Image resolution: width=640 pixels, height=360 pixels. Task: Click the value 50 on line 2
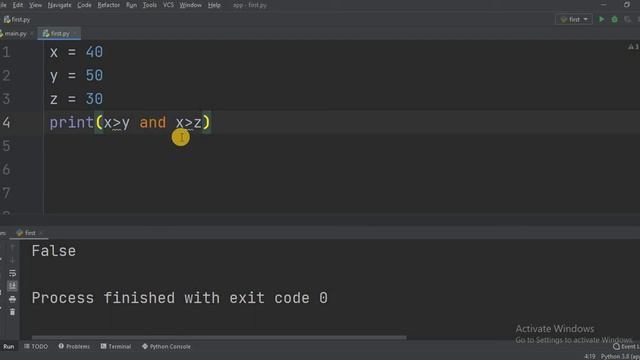94,75
